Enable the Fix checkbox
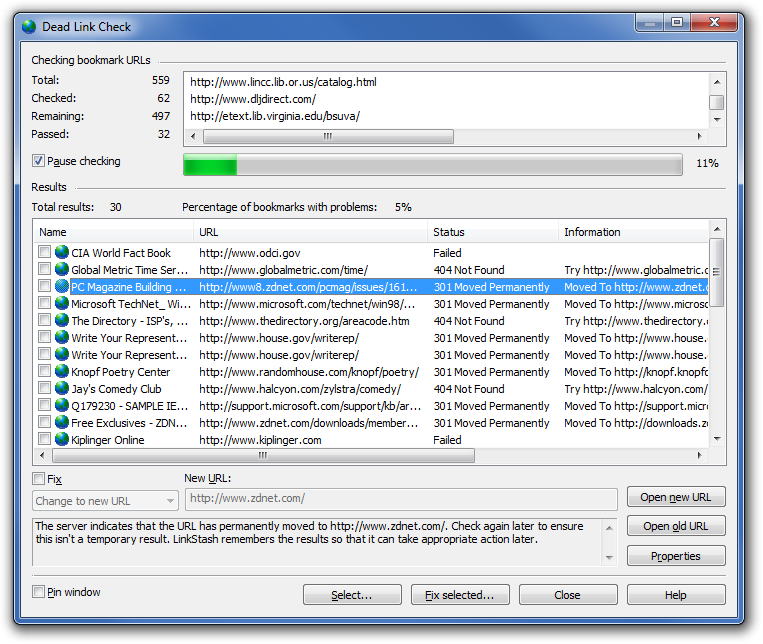 (39, 479)
